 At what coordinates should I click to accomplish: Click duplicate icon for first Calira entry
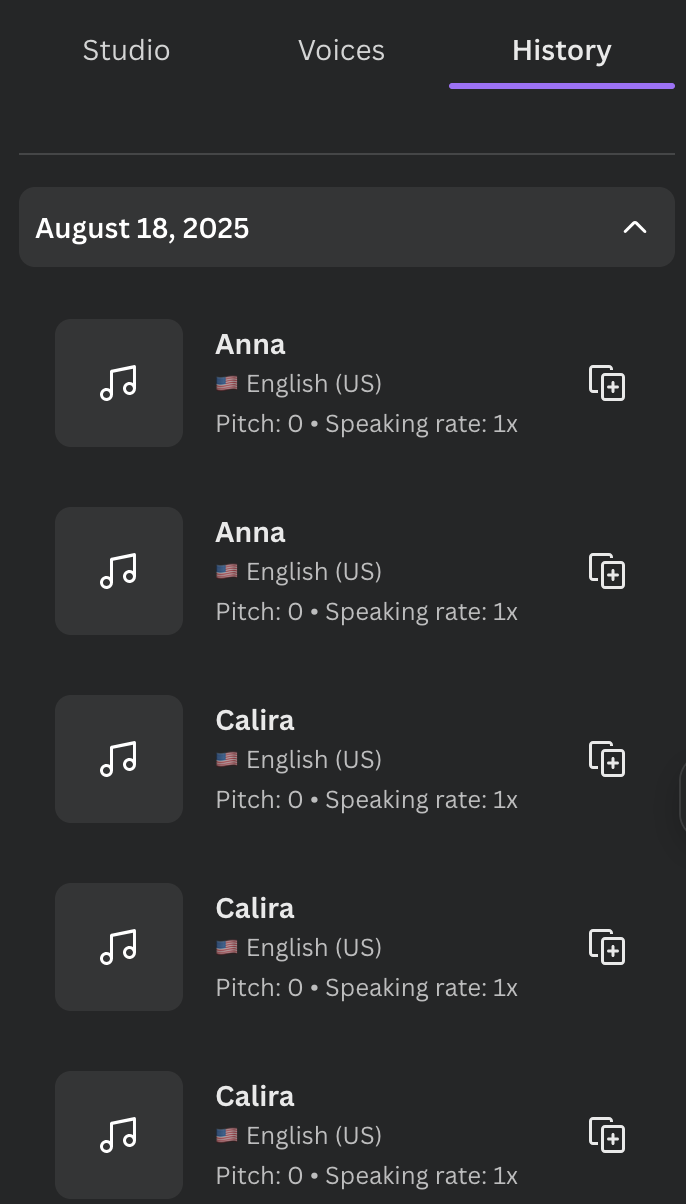[607, 759]
